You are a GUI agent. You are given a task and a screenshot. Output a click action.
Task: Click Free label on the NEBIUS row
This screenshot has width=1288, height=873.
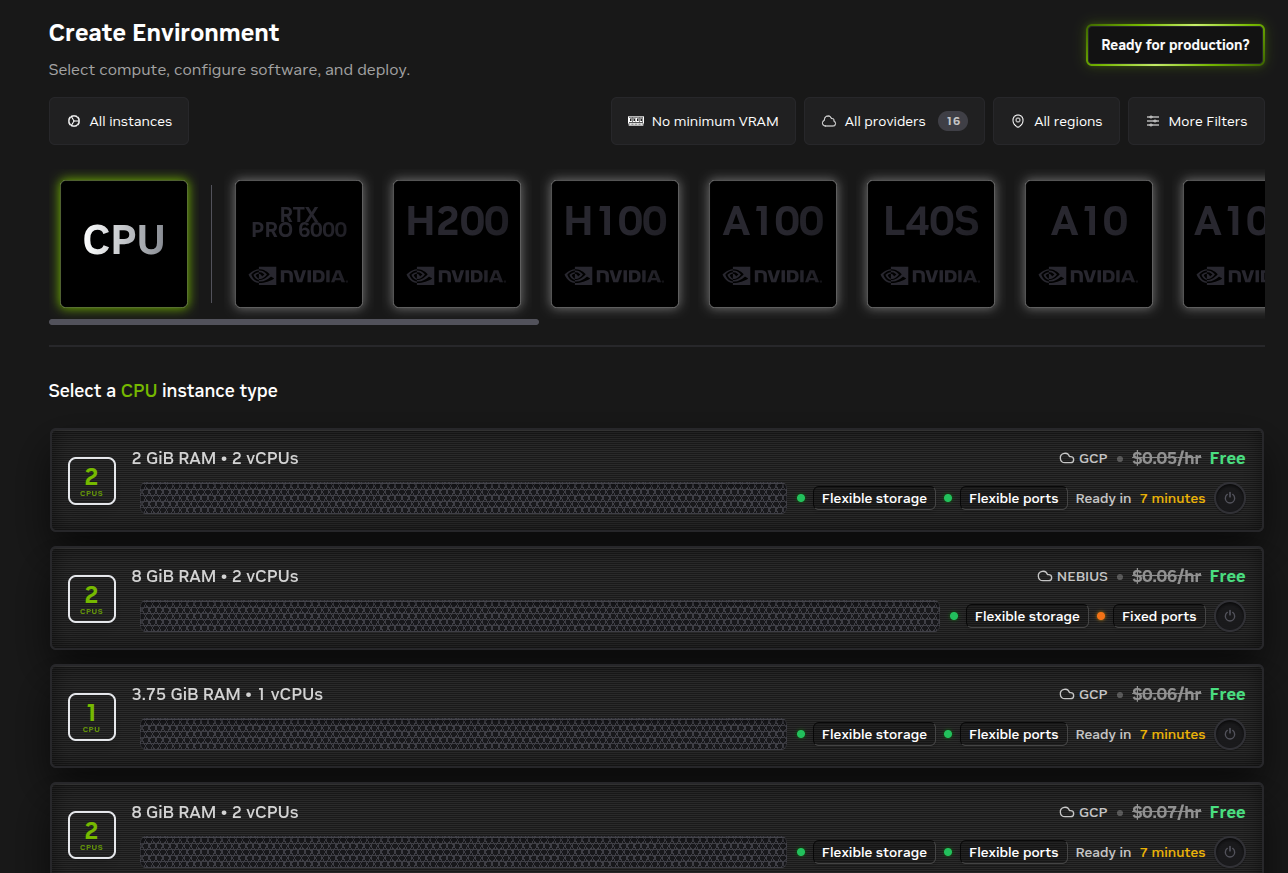click(1227, 576)
